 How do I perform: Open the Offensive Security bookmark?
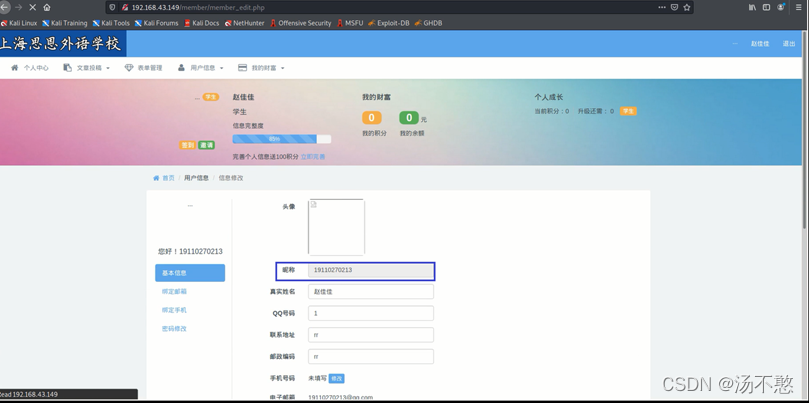[x=301, y=23]
